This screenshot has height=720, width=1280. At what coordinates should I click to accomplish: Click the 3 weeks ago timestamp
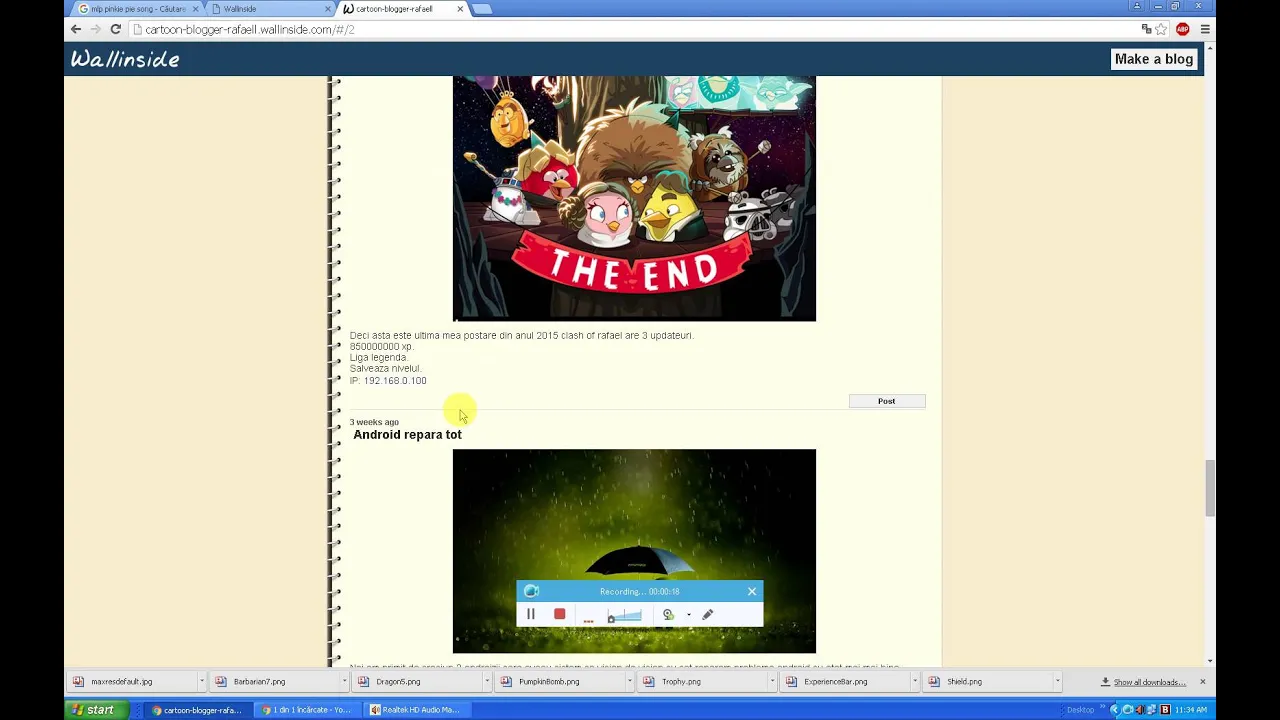374,422
